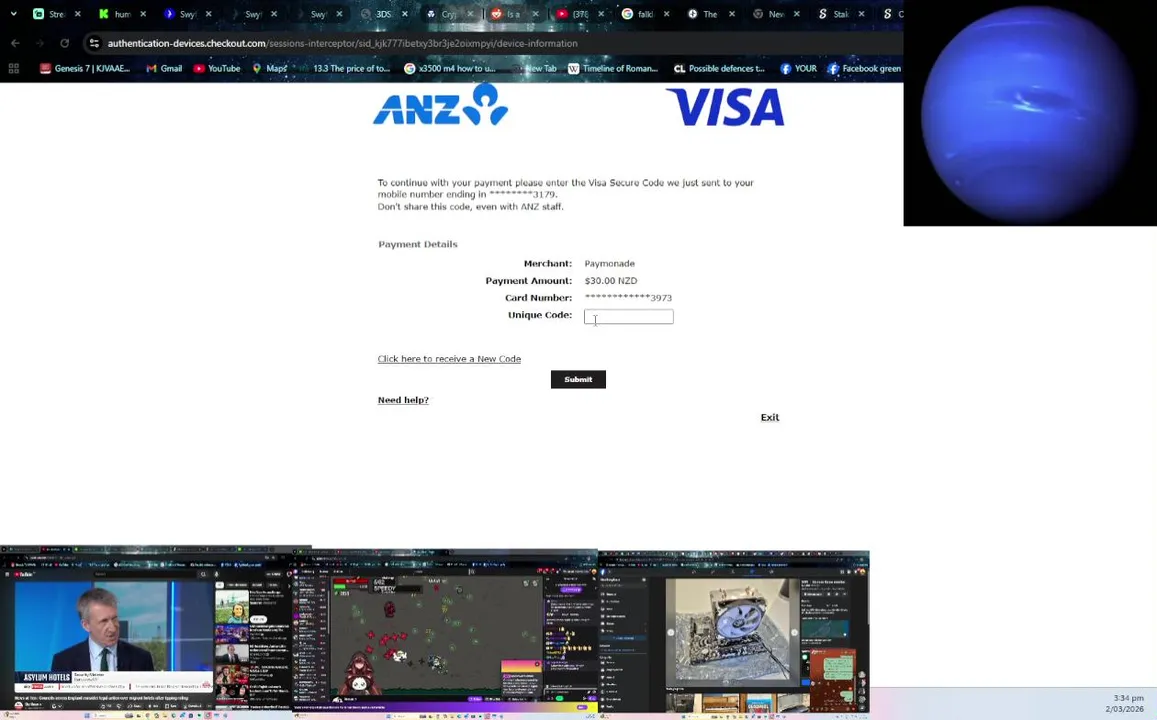Open the tab search chevron in Chrome

click(x=13, y=13)
